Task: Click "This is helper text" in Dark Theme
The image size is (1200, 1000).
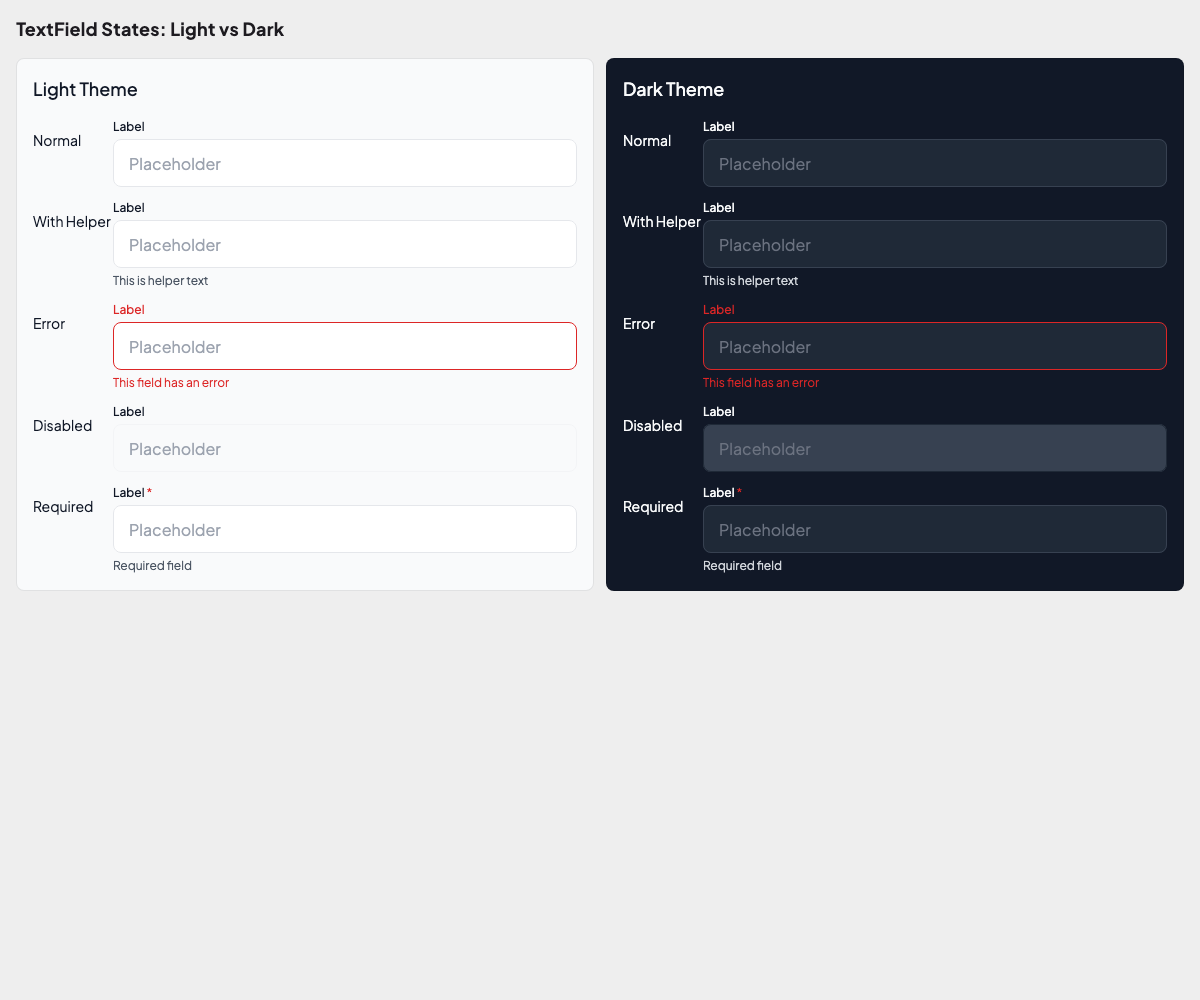Action: (750, 281)
